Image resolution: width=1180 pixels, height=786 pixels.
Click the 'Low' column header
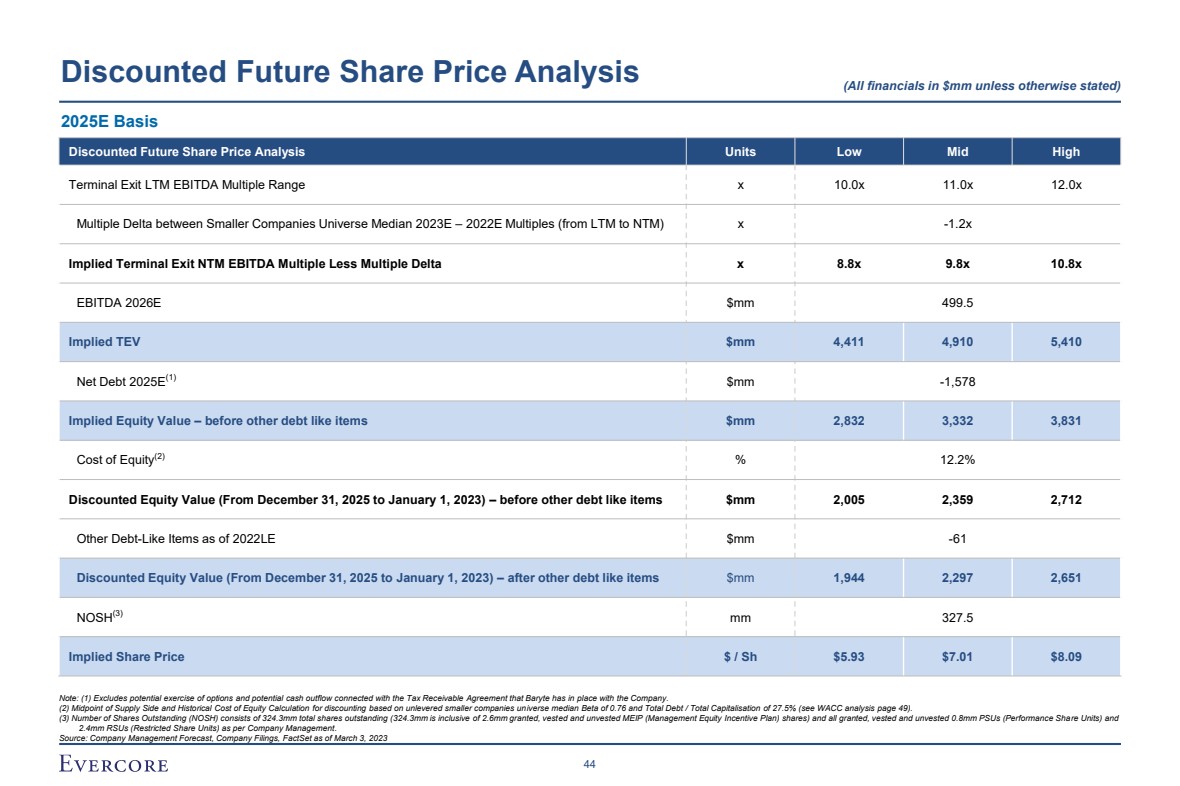point(848,152)
